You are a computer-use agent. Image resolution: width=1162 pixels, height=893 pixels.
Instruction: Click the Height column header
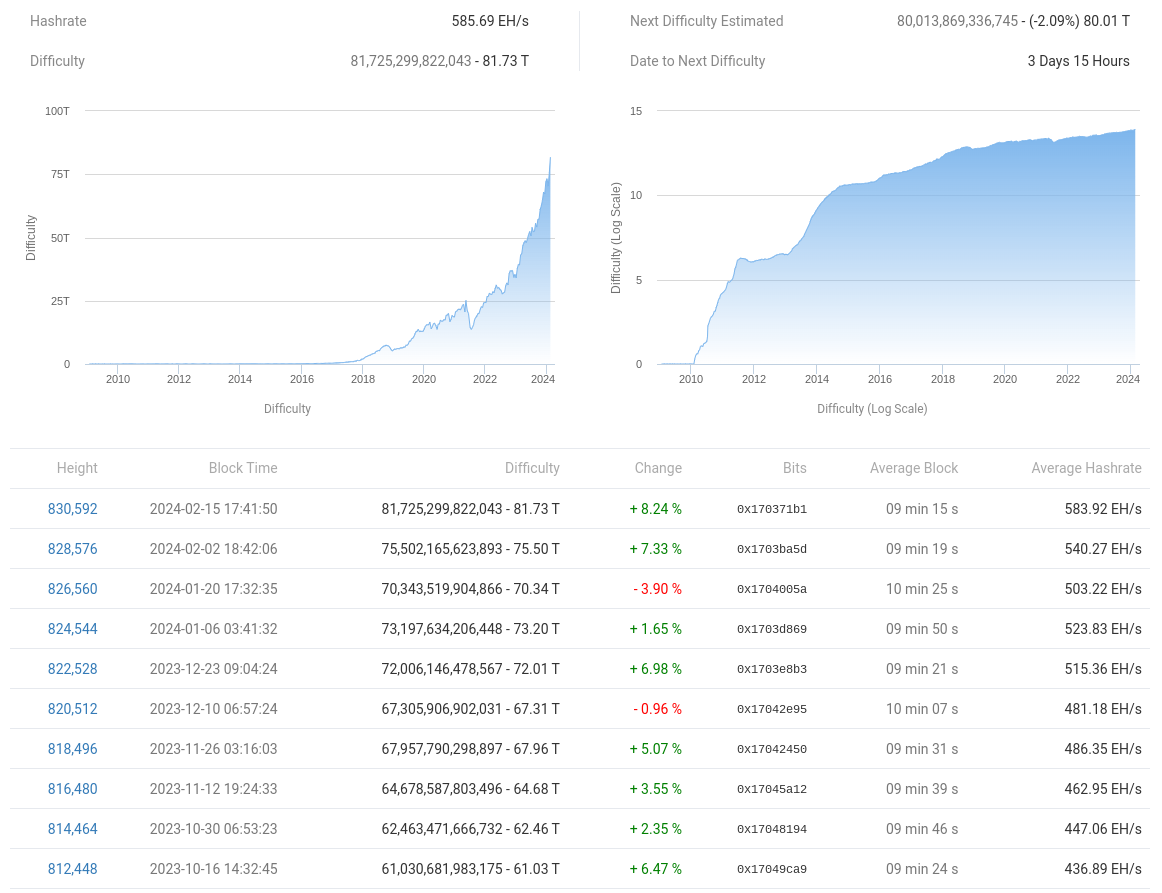(x=77, y=468)
